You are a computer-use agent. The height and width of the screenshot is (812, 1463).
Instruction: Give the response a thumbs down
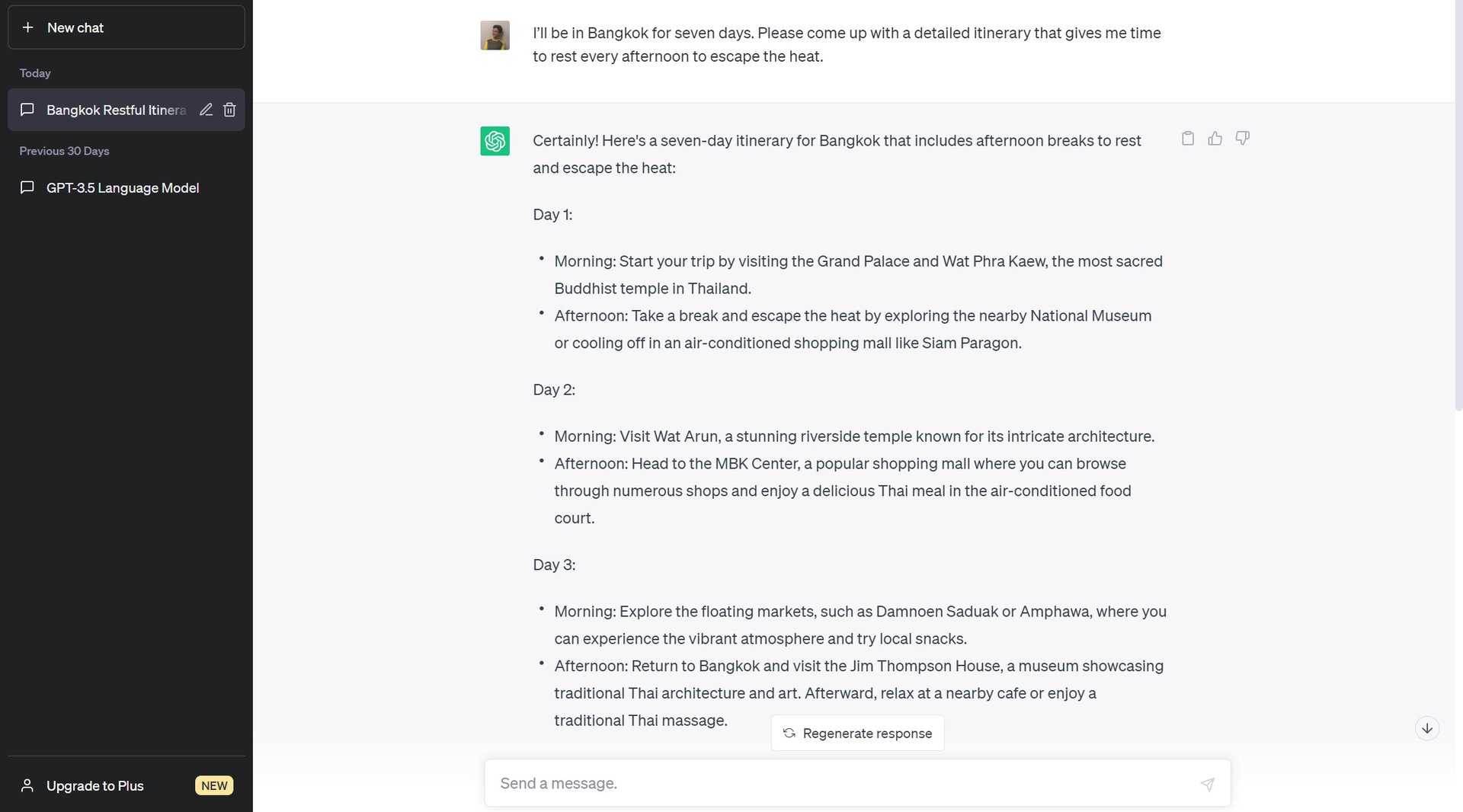click(x=1242, y=138)
